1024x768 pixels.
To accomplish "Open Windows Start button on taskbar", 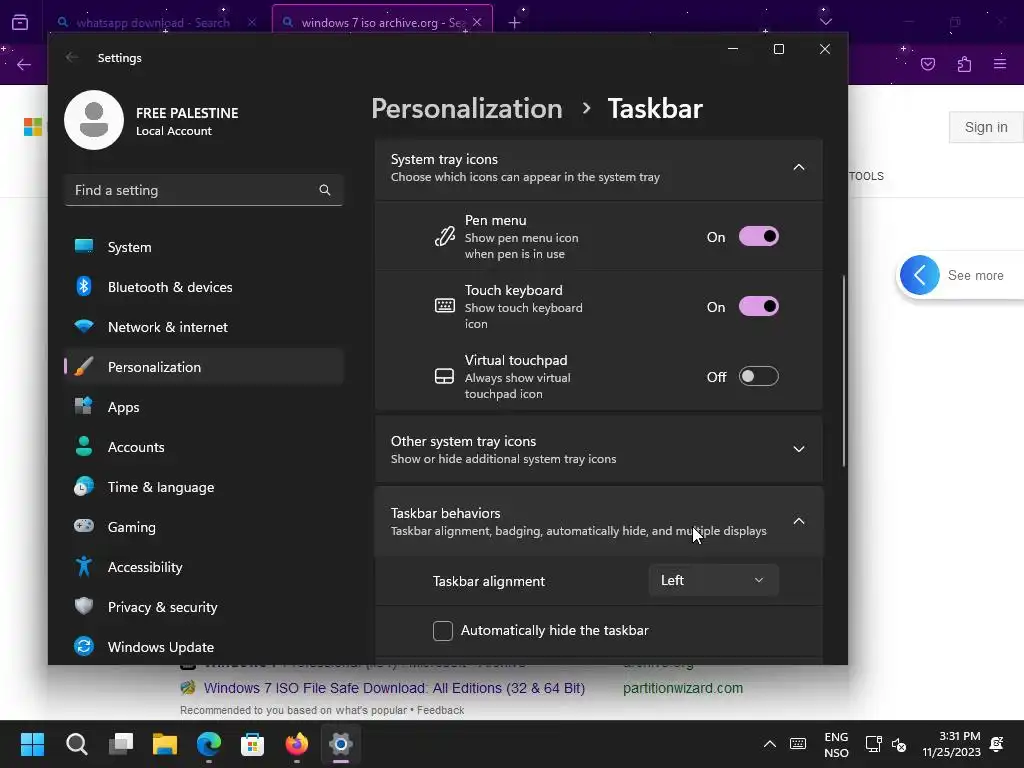I will pyautogui.click(x=32, y=743).
